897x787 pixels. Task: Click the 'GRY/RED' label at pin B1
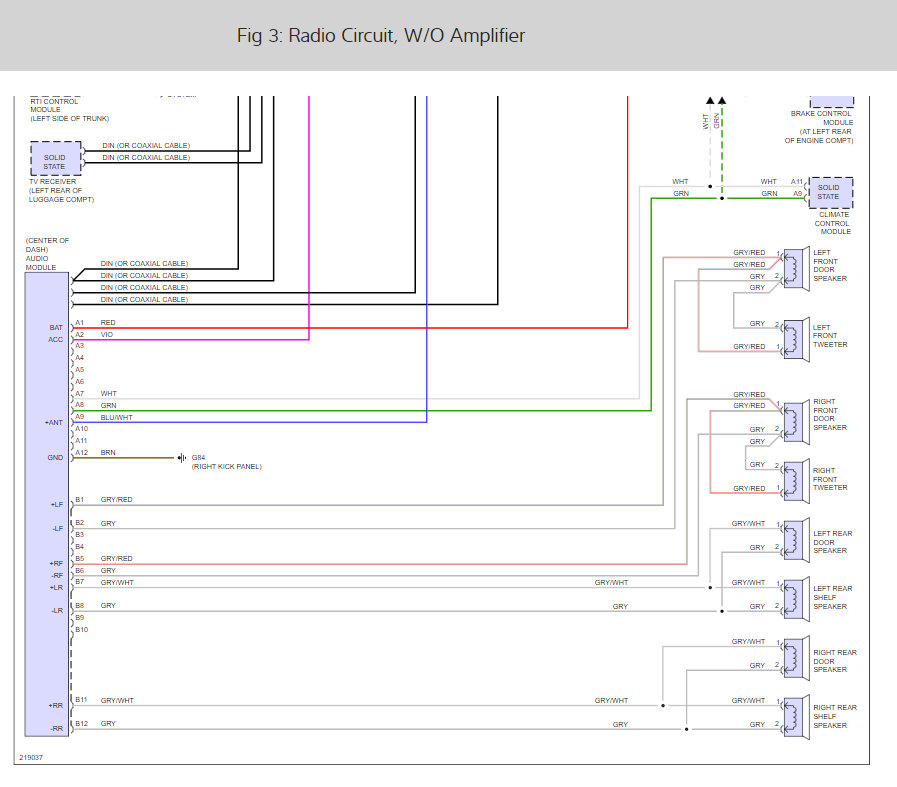pyautogui.click(x=117, y=500)
